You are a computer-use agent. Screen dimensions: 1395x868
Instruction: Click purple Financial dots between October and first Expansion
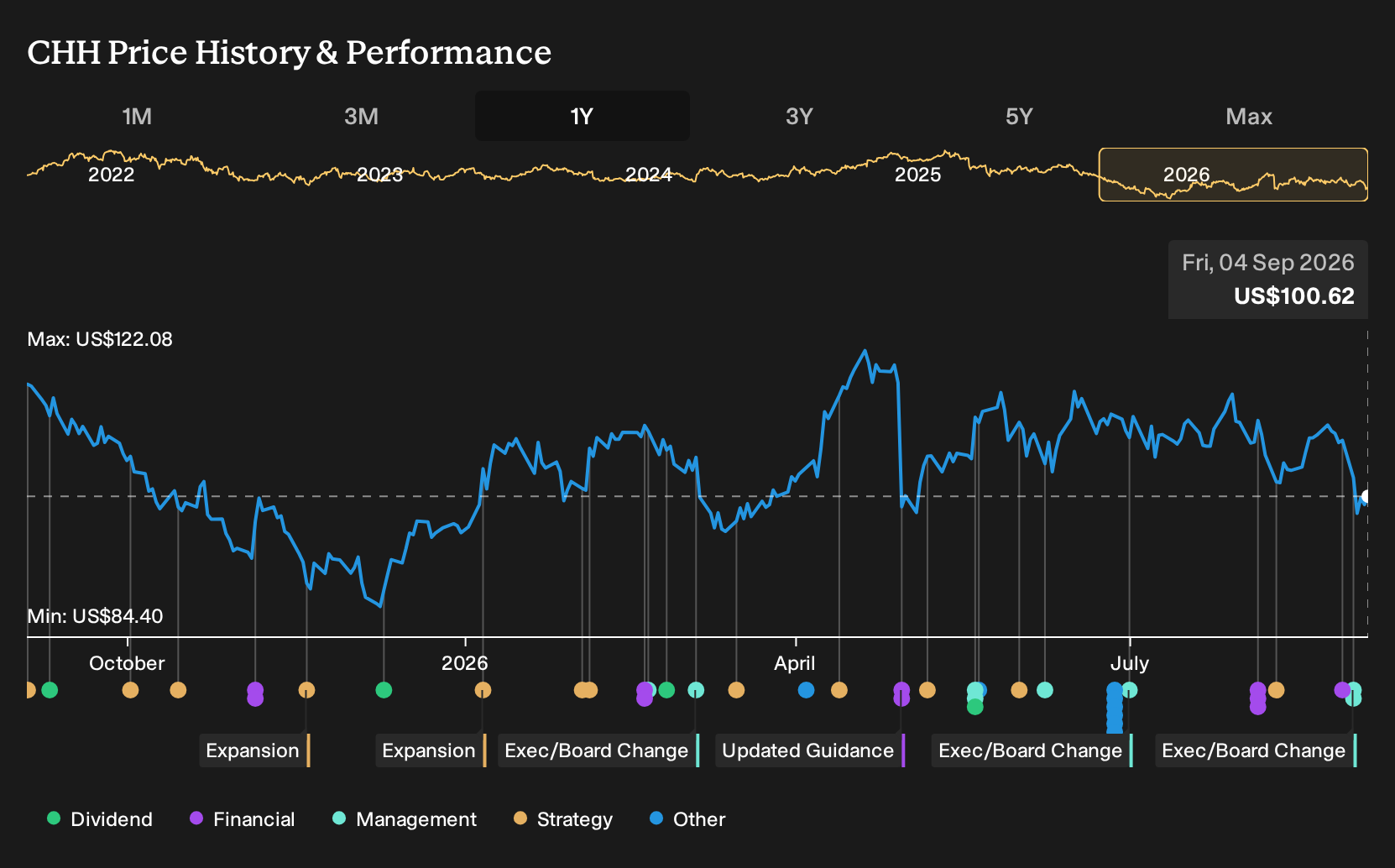(255, 694)
